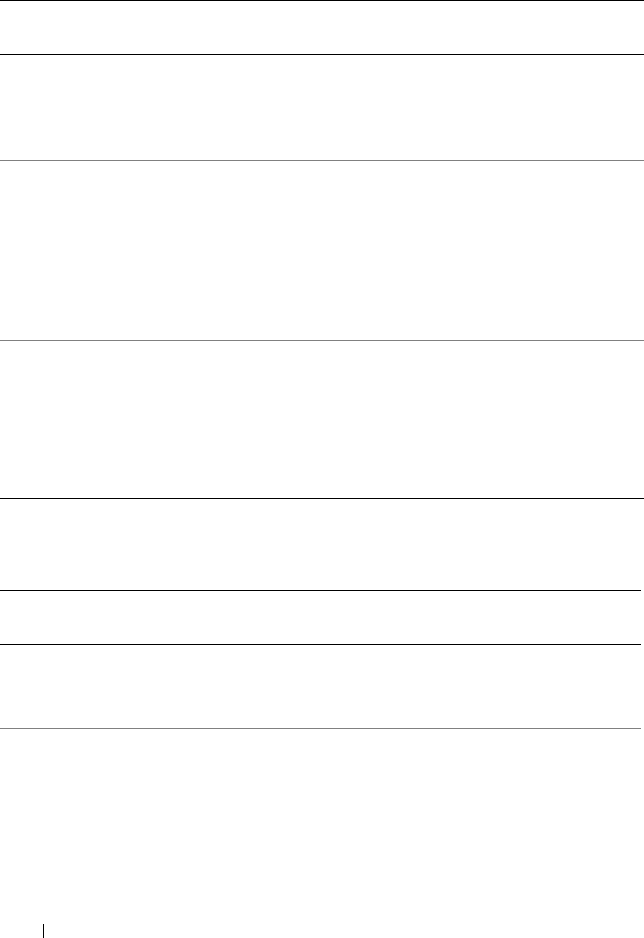This screenshot has height=938, width=644.
Task: Click the black border line at the very top
Action: (322, 1)
